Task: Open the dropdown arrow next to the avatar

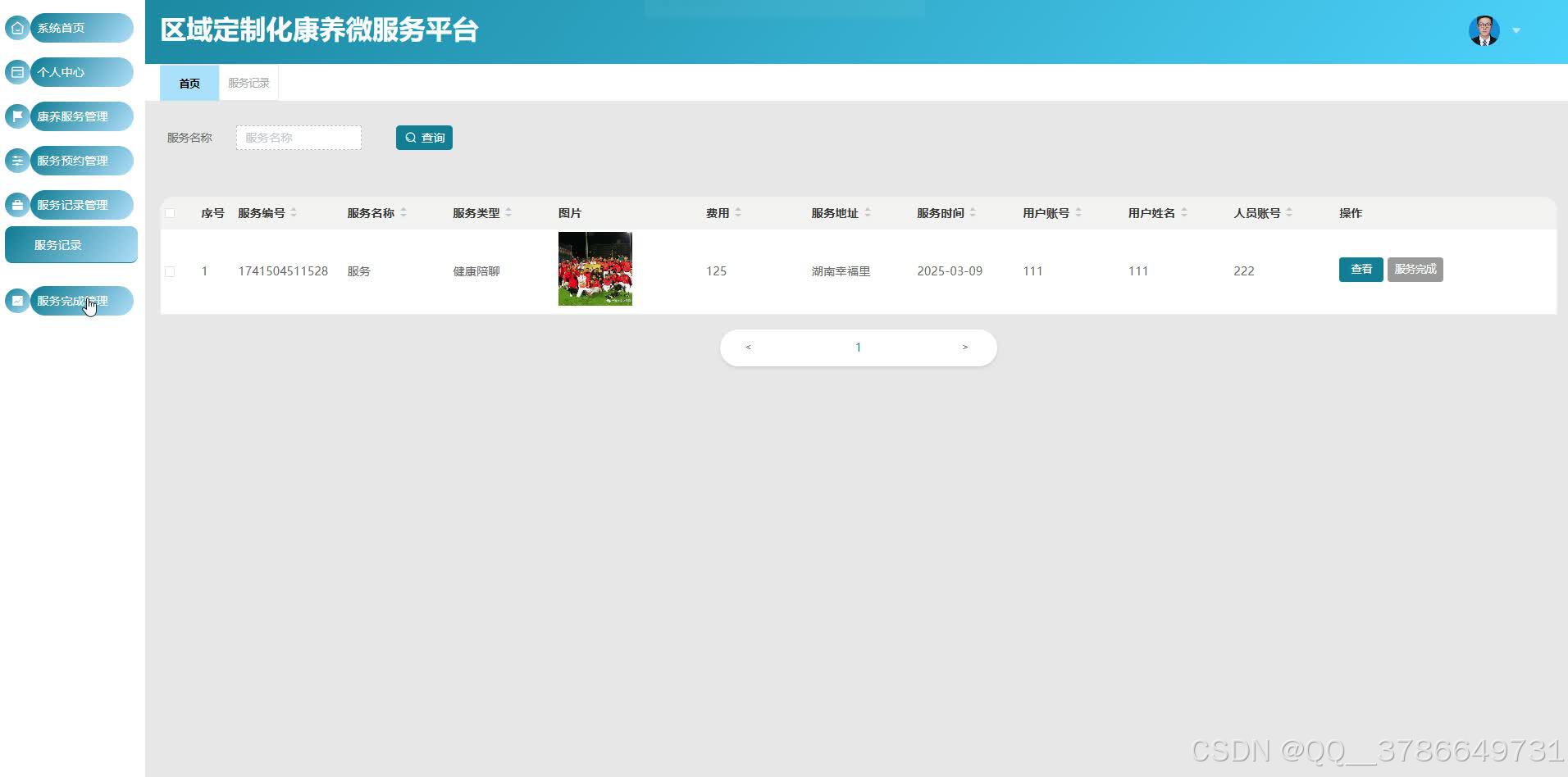Action: tap(1516, 31)
